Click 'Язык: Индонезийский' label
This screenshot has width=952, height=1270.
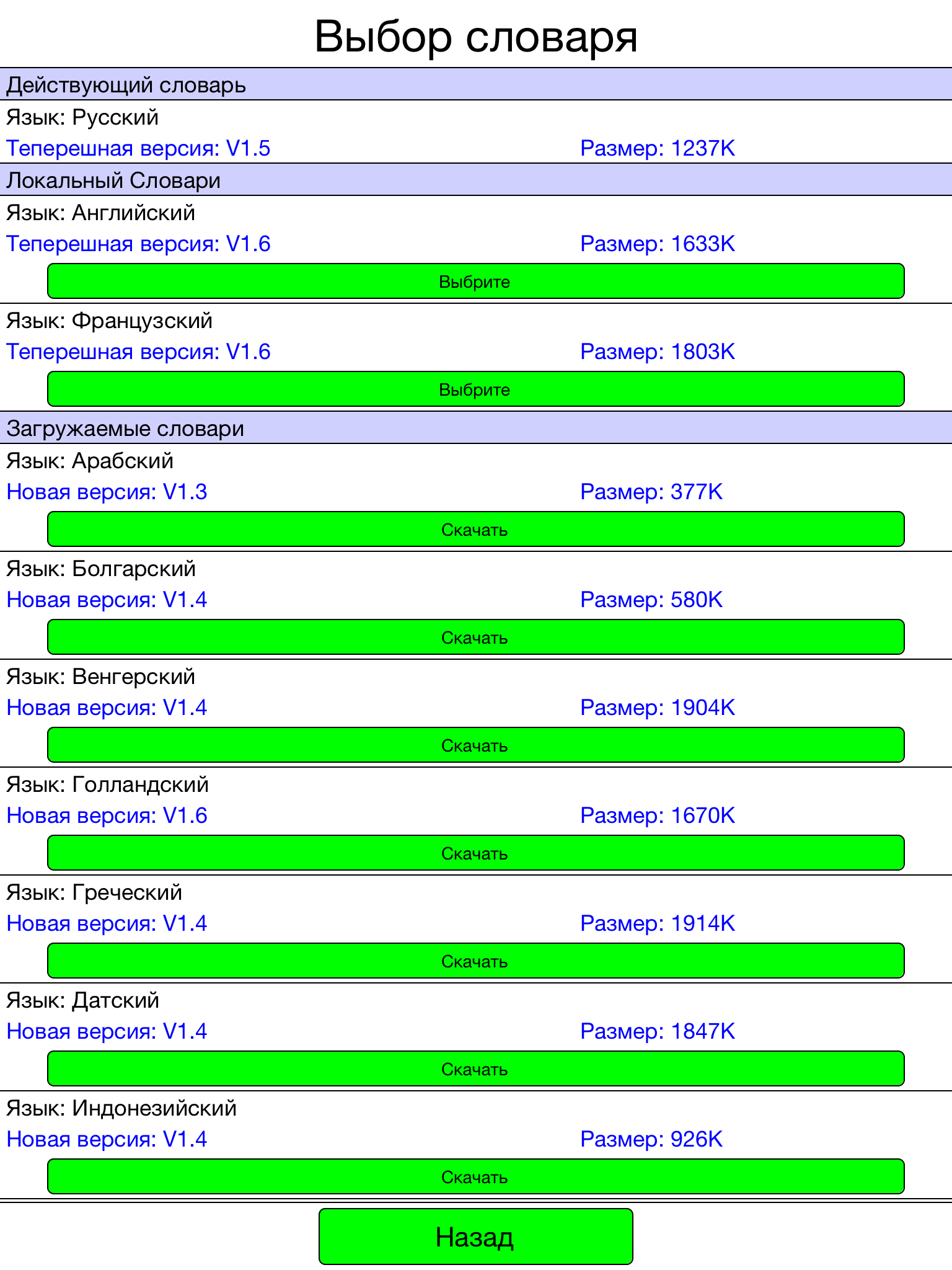click(x=121, y=1108)
